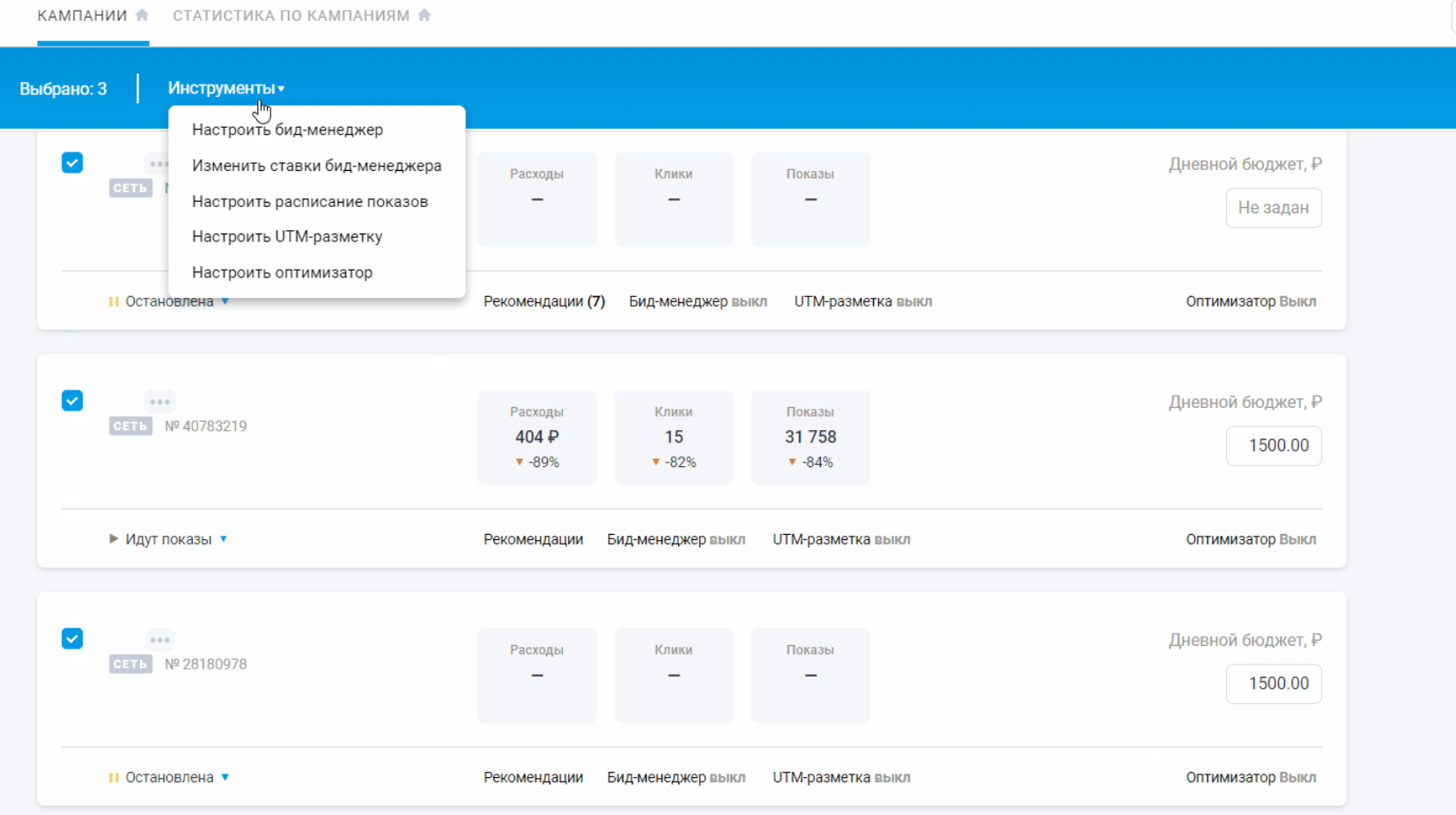
Task: Click pause icon of last Остановлена campaign
Action: pyautogui.click(x=114, y=777)
